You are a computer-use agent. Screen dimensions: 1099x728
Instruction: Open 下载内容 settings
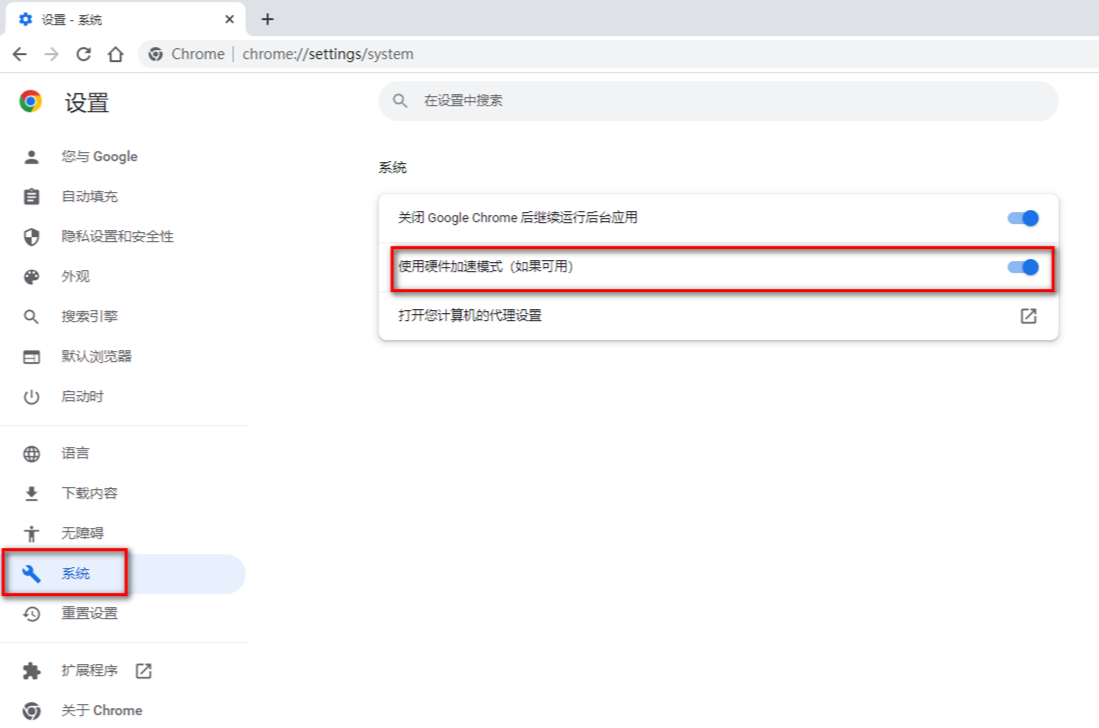pos(89,493)
